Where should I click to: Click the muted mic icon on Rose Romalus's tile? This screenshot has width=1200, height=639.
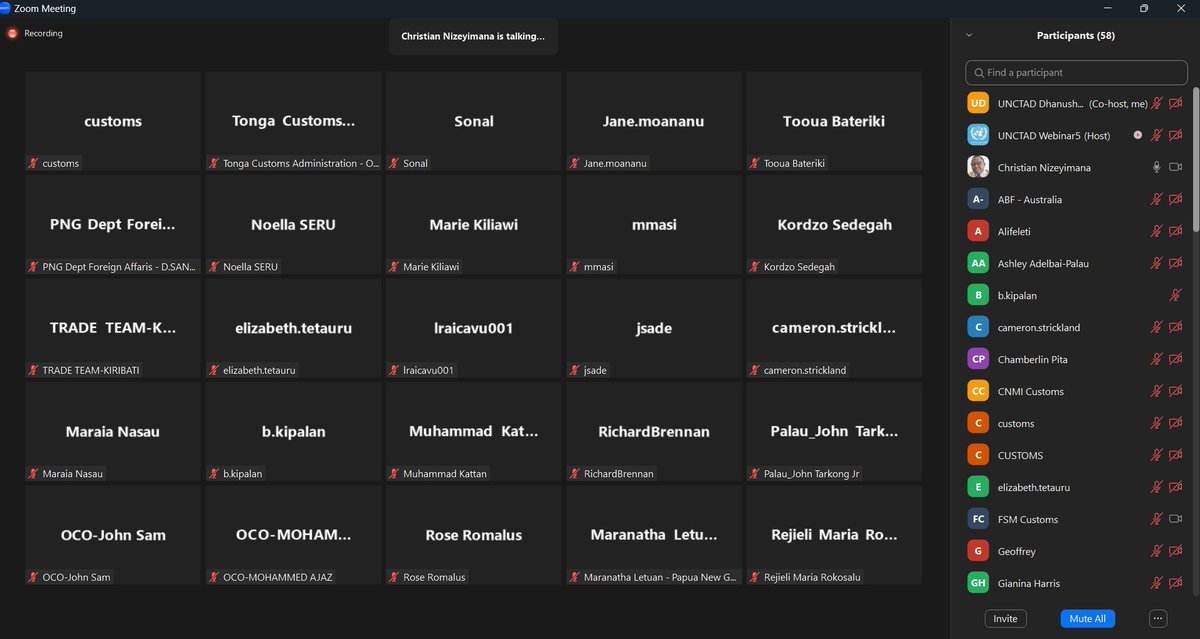coord(395,577)
